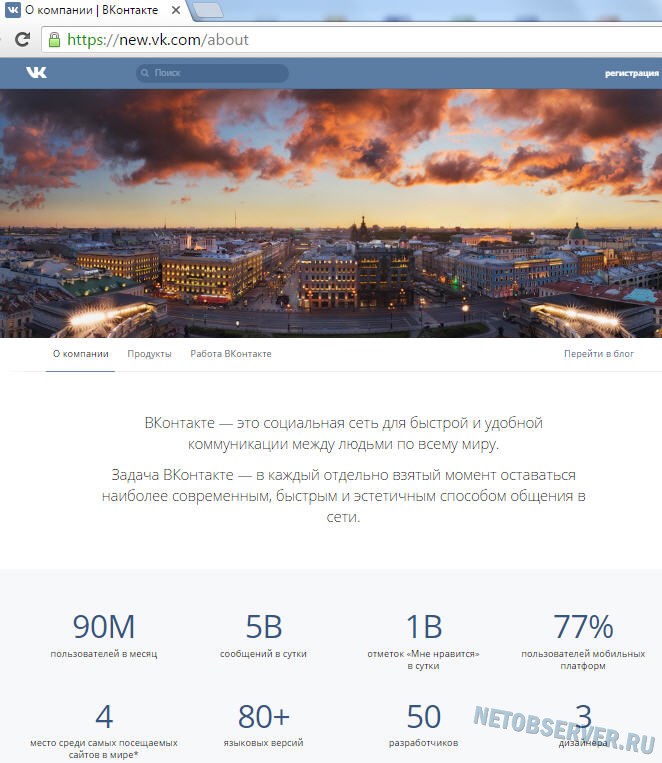Click the '77%' mobile users statistic
Screen dimensions: 662x763
[x=583, y=626]
